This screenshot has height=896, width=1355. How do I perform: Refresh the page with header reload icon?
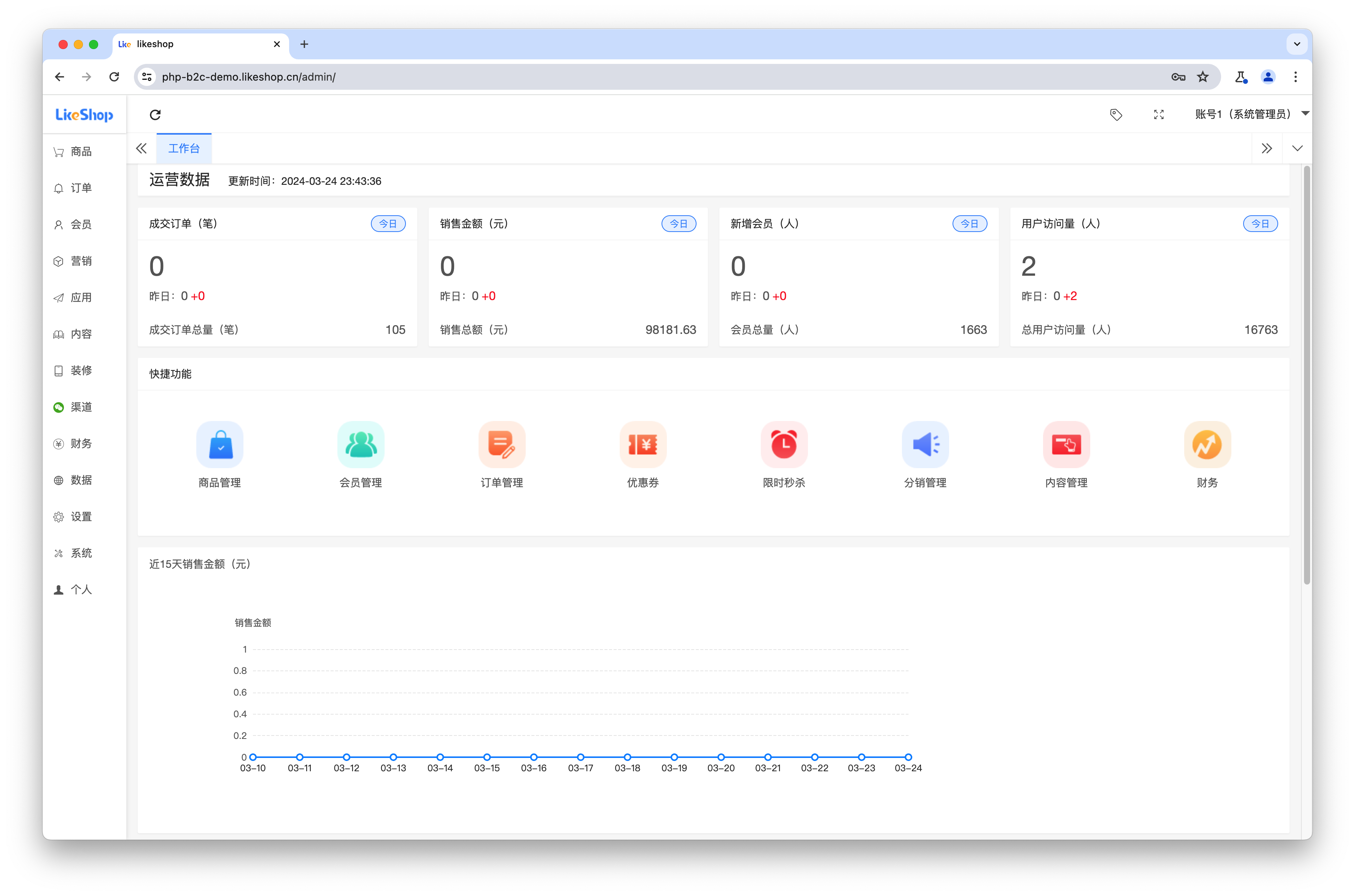coord(155,115)
